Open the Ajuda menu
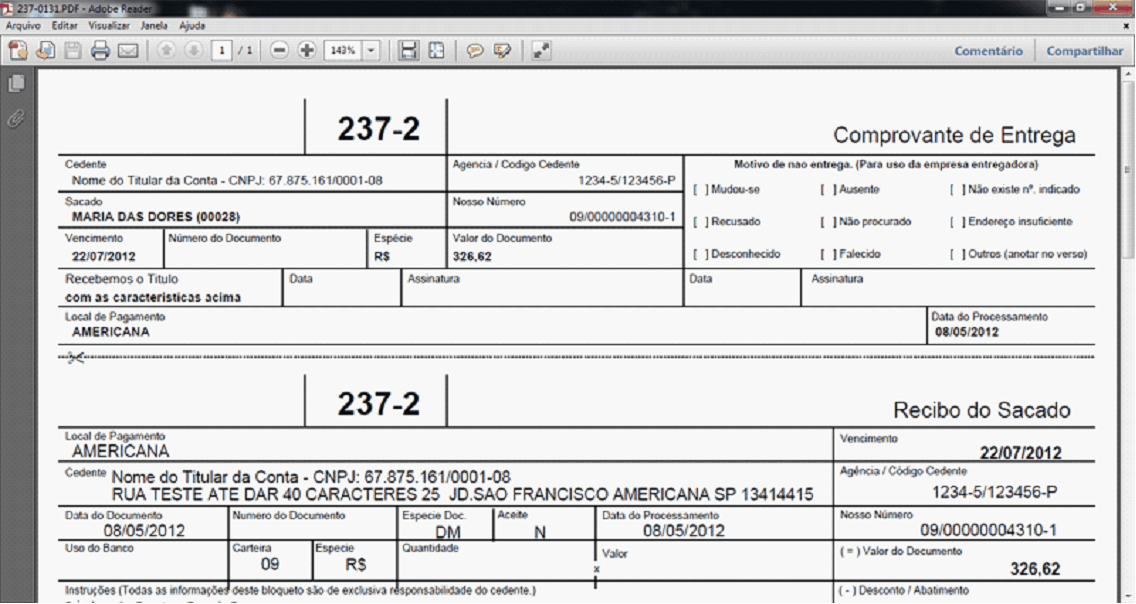 [x=191, y=25]
